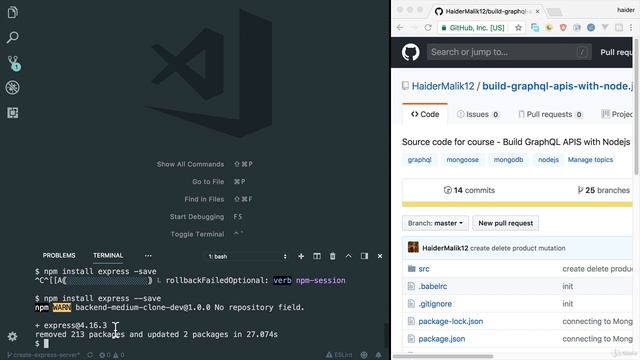Click HaiderMalik12's avatar in commit row
Image resolution: width=640 pixels, height=360 pixels.
point(413,247)
